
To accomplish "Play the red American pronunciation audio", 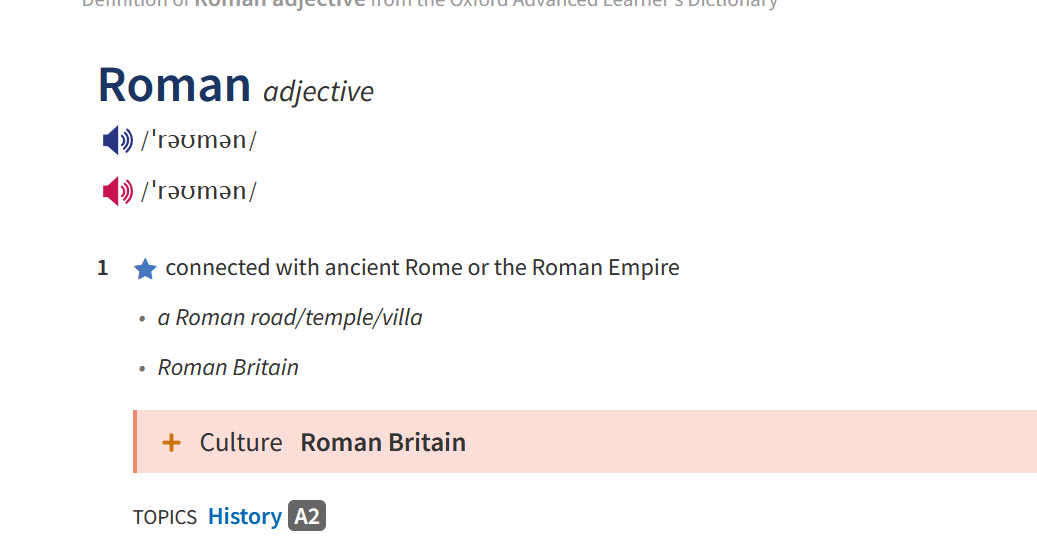I will [x=118, y=191].
